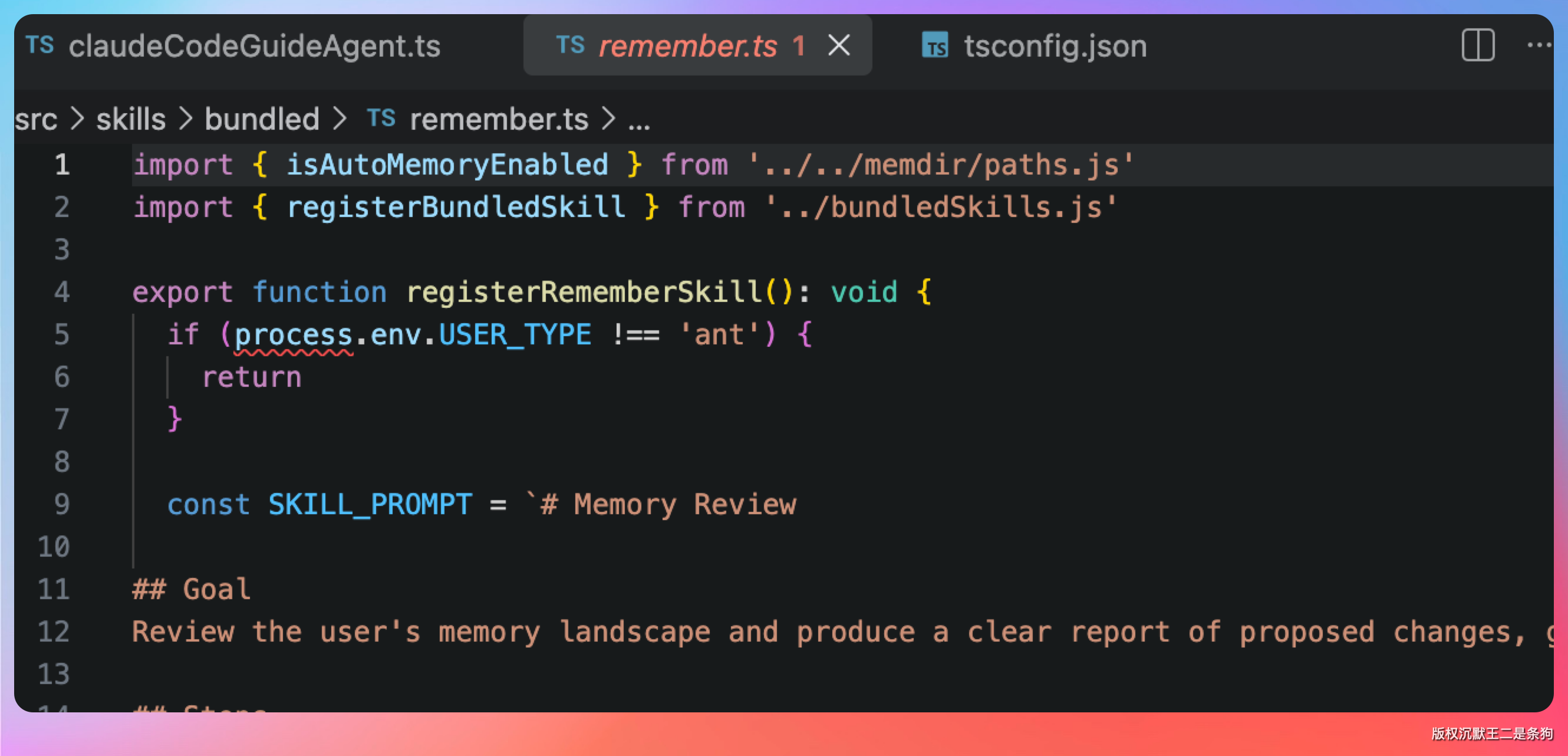
Task: Click line number 4 in gutter
Action: point(61,292)
